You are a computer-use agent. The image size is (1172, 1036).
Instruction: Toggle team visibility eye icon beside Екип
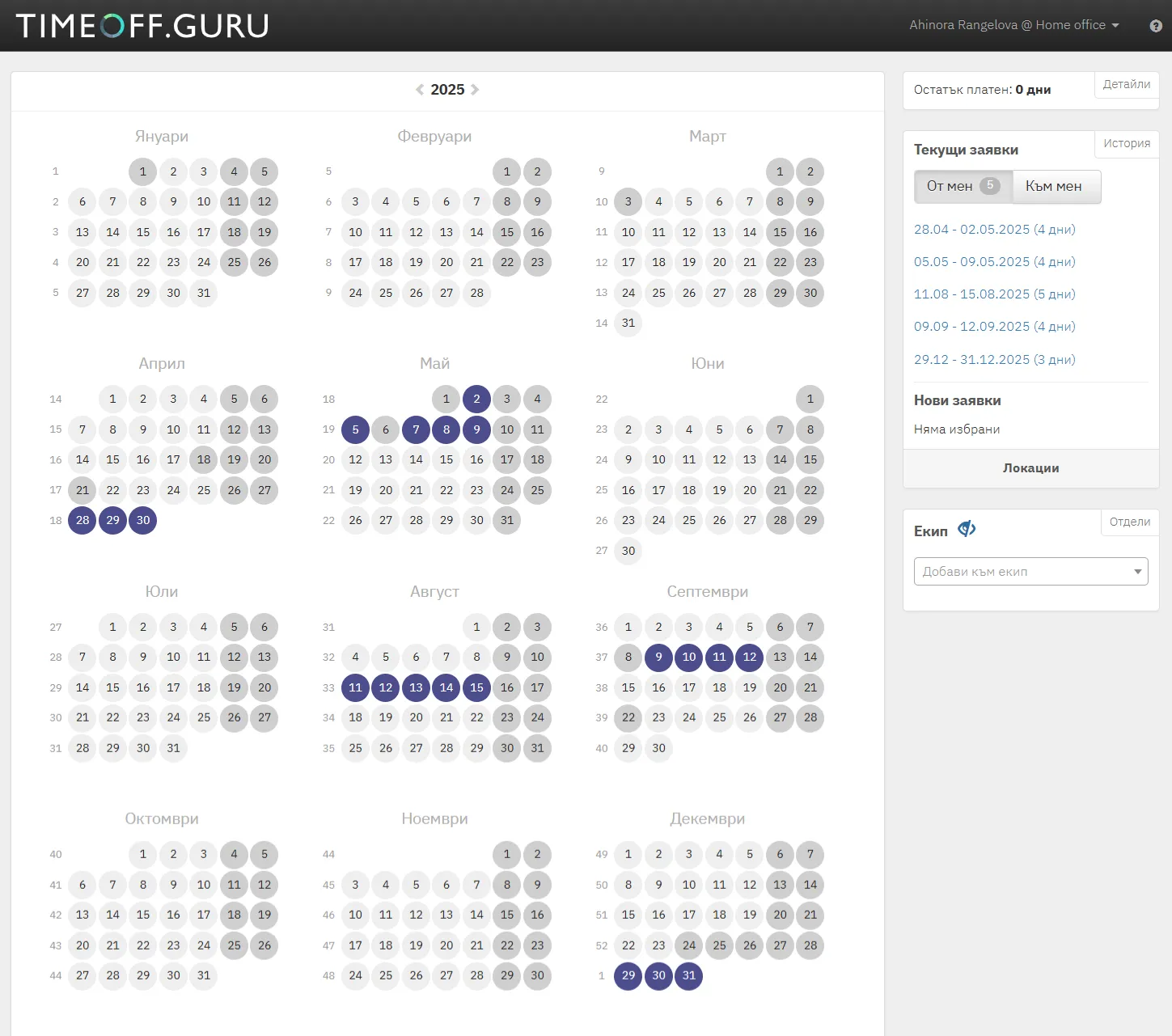[967, 530]
